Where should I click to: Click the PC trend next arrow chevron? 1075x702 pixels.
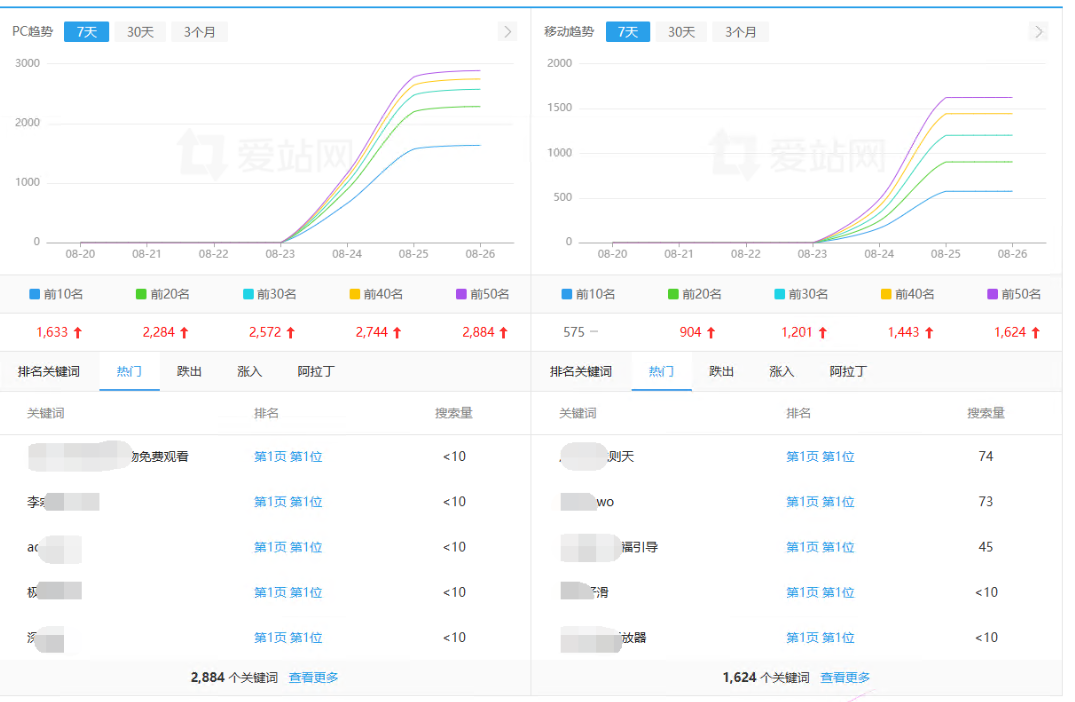[x=507, y=32]
